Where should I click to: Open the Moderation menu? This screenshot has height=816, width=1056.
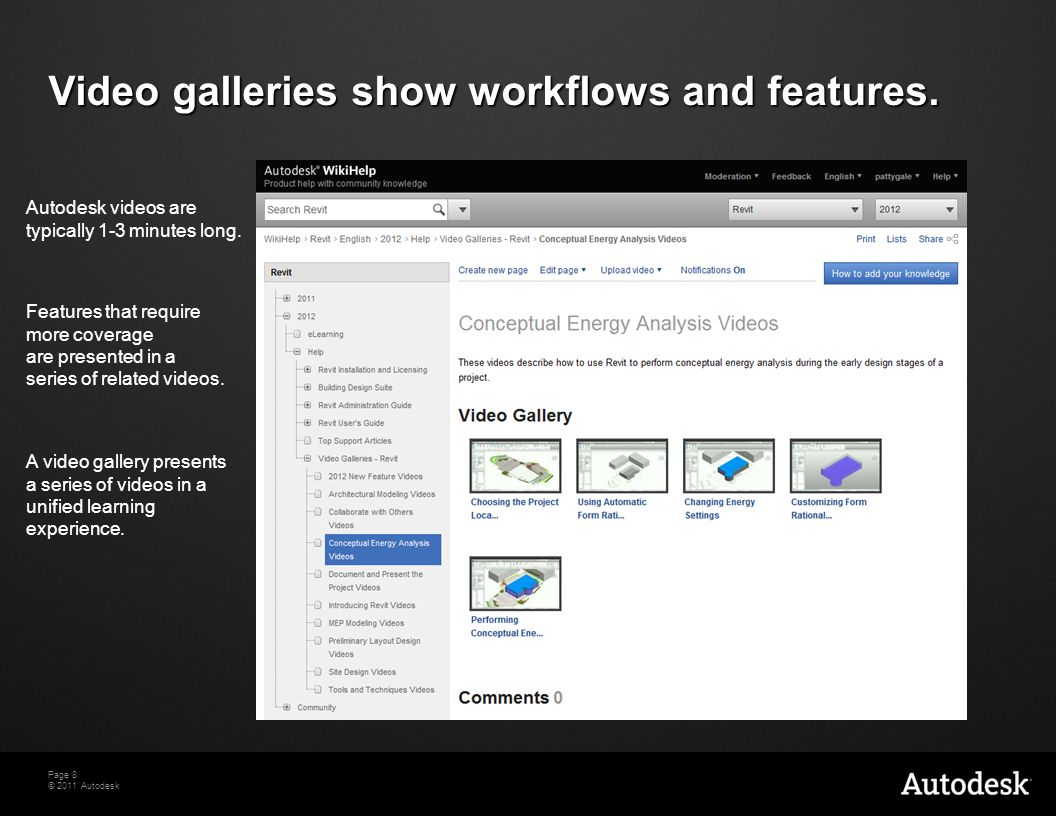tap(731, 176)
